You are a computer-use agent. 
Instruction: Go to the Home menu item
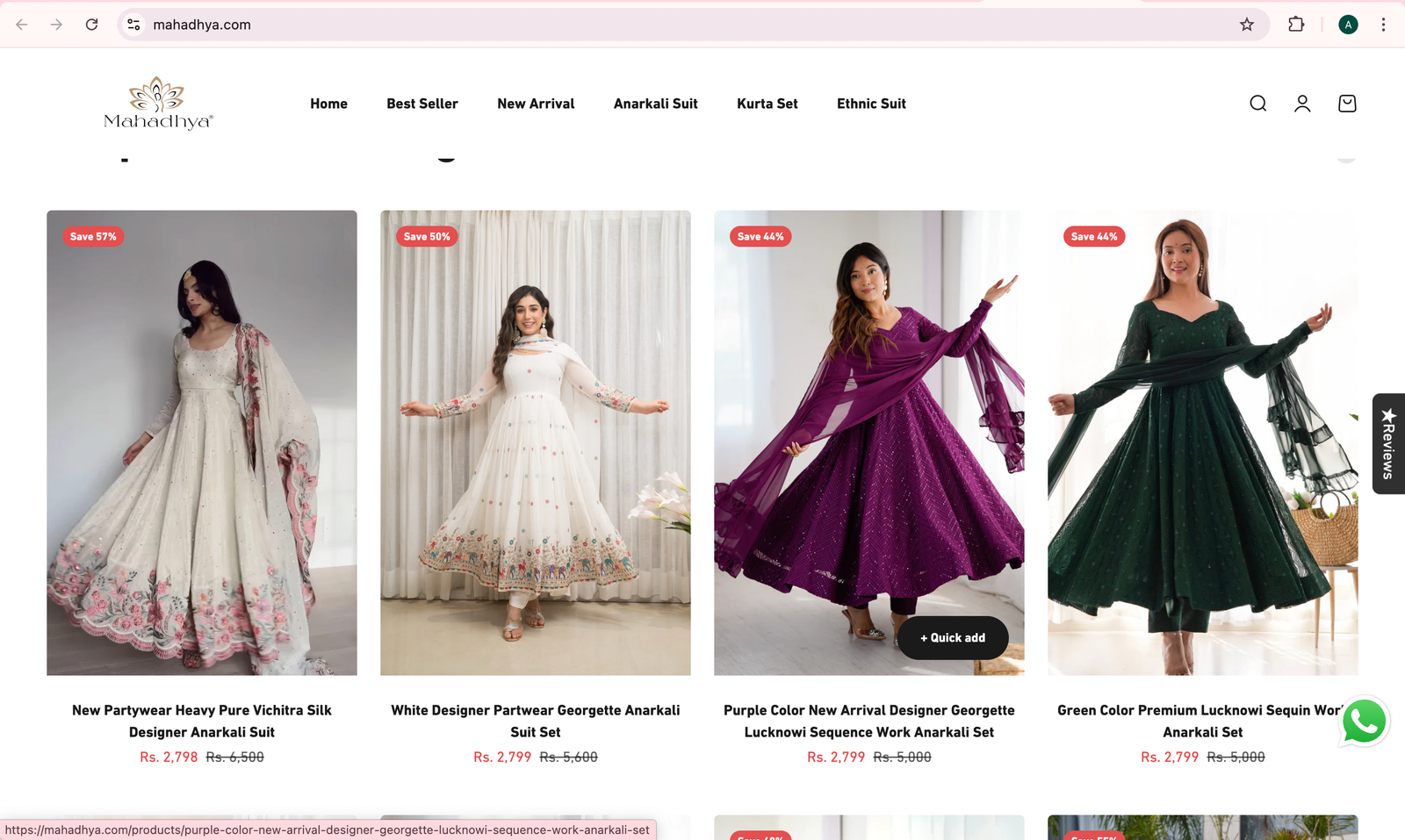(328, 104)
